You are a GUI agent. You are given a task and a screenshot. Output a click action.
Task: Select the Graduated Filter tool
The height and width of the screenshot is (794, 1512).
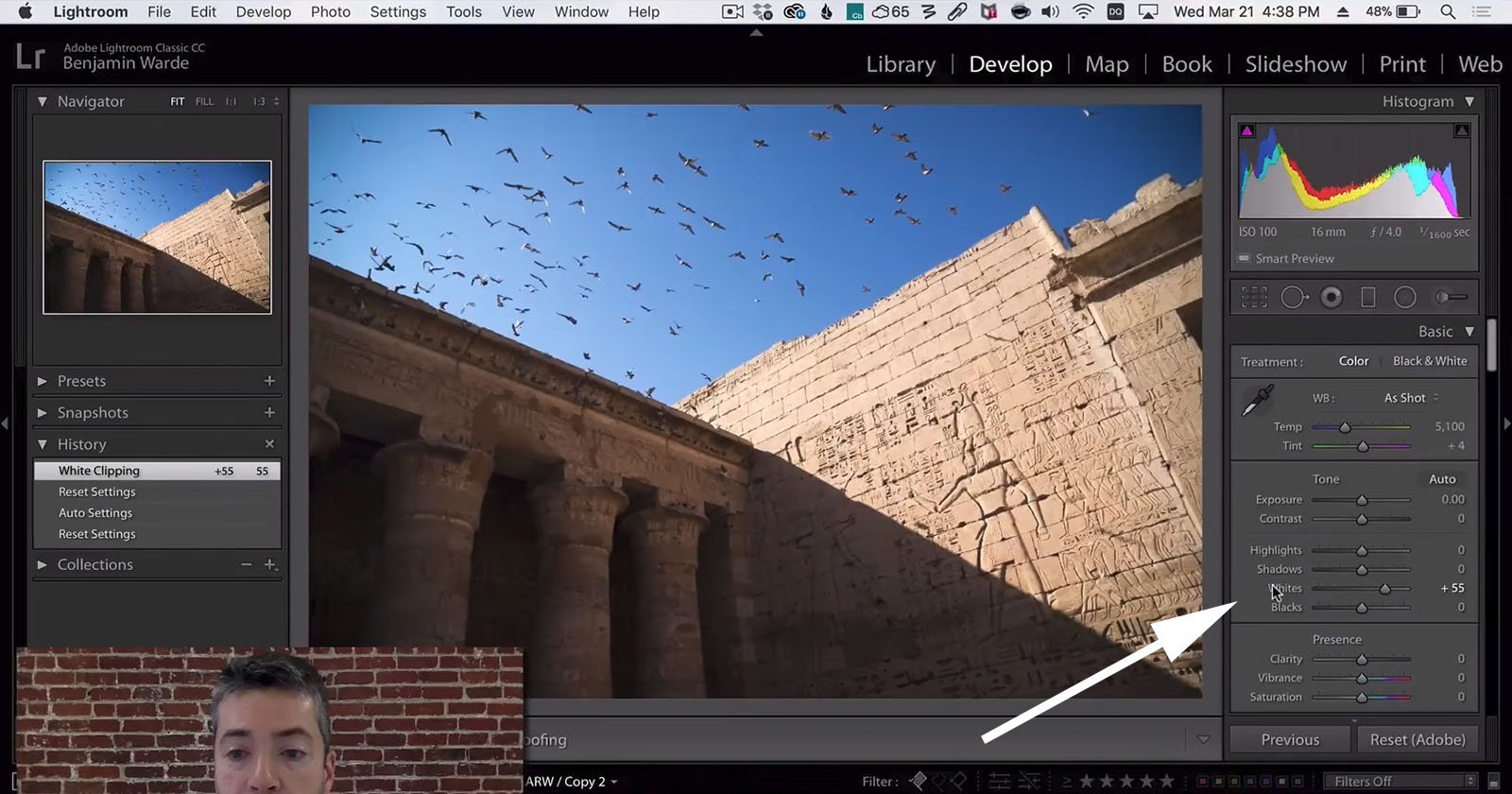[1367, 298]
